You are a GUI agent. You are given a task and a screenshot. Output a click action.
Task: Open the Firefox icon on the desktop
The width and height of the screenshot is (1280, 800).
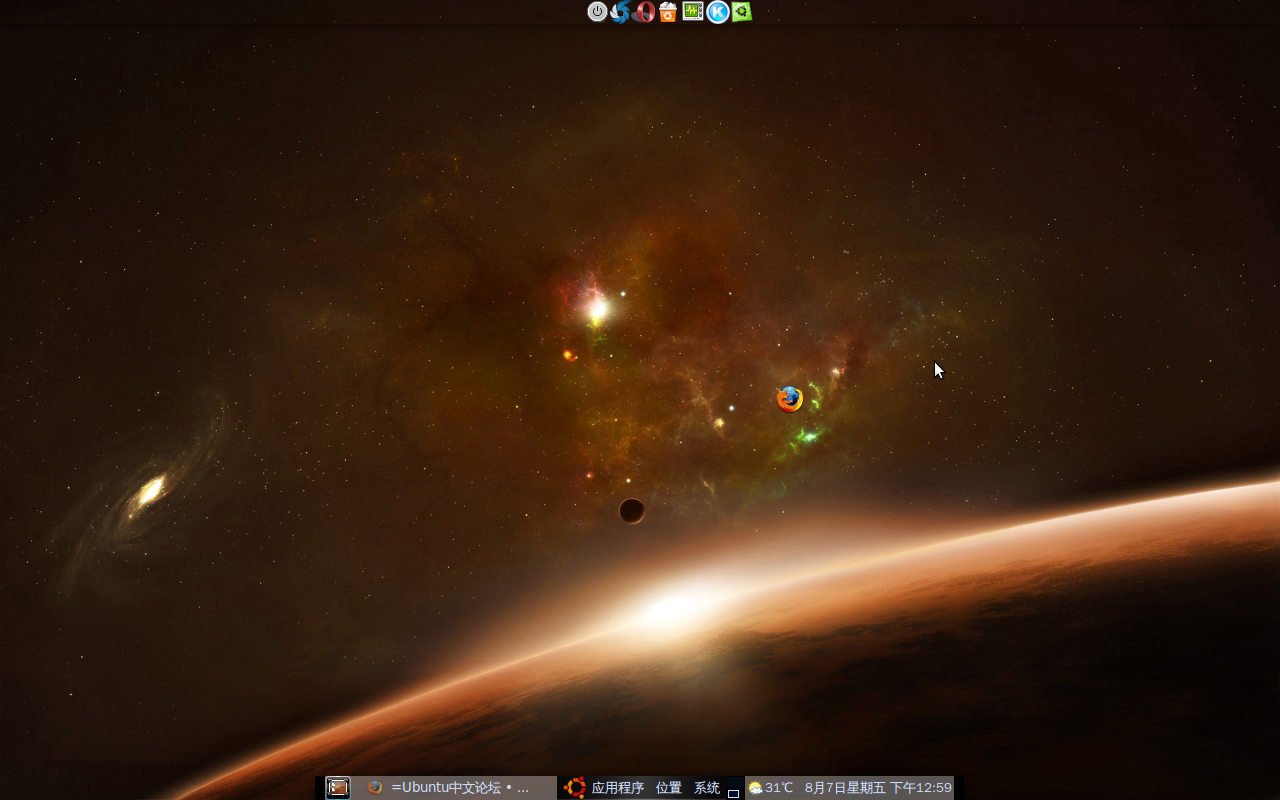[x=790, y=398]
